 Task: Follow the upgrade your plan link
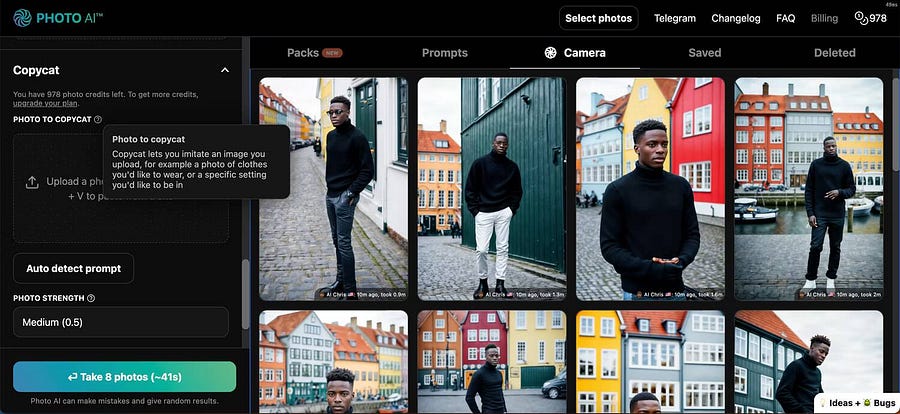(46, 103)
